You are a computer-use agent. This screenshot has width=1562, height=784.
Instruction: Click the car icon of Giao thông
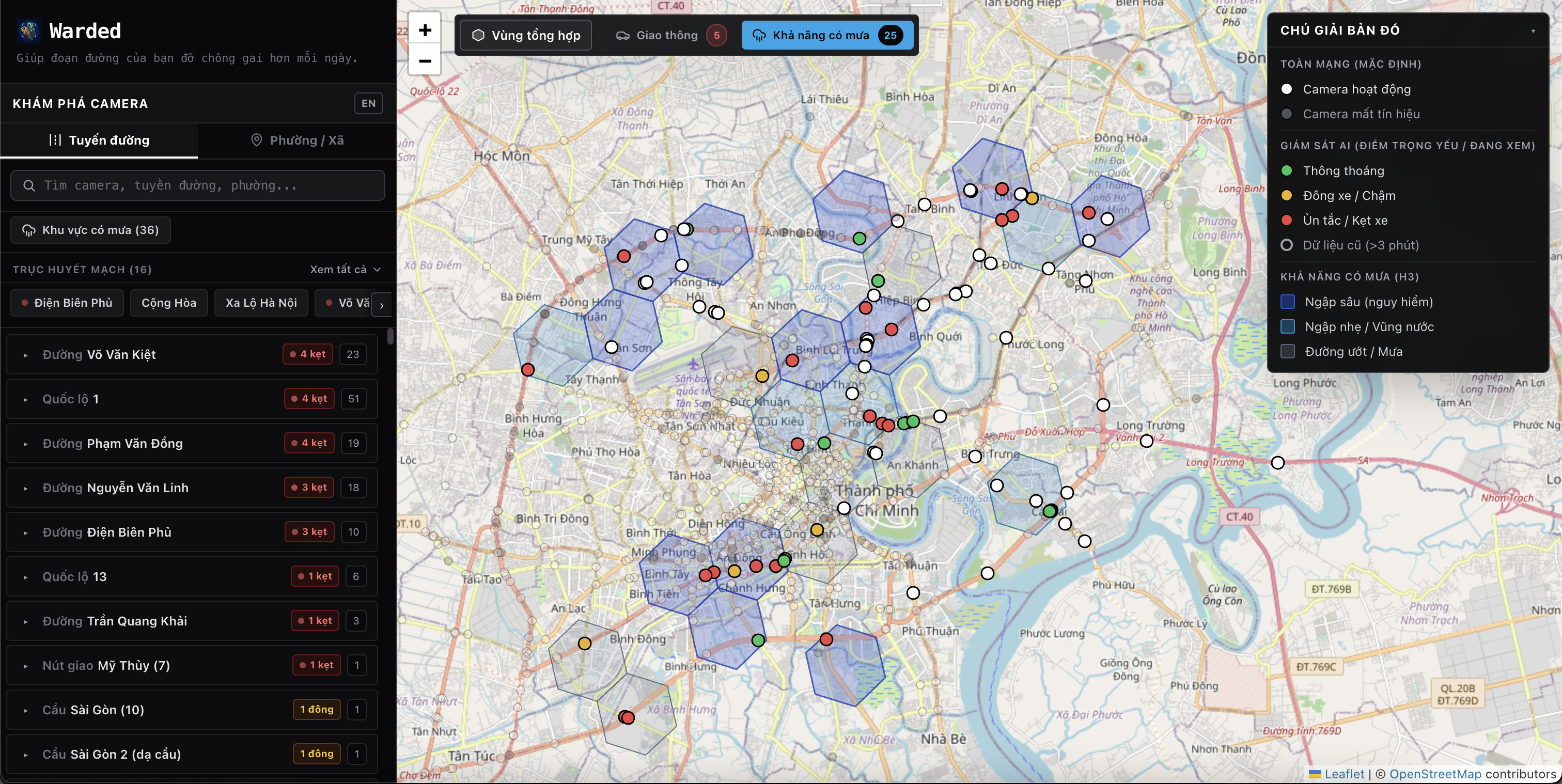[x=623, y=36]
